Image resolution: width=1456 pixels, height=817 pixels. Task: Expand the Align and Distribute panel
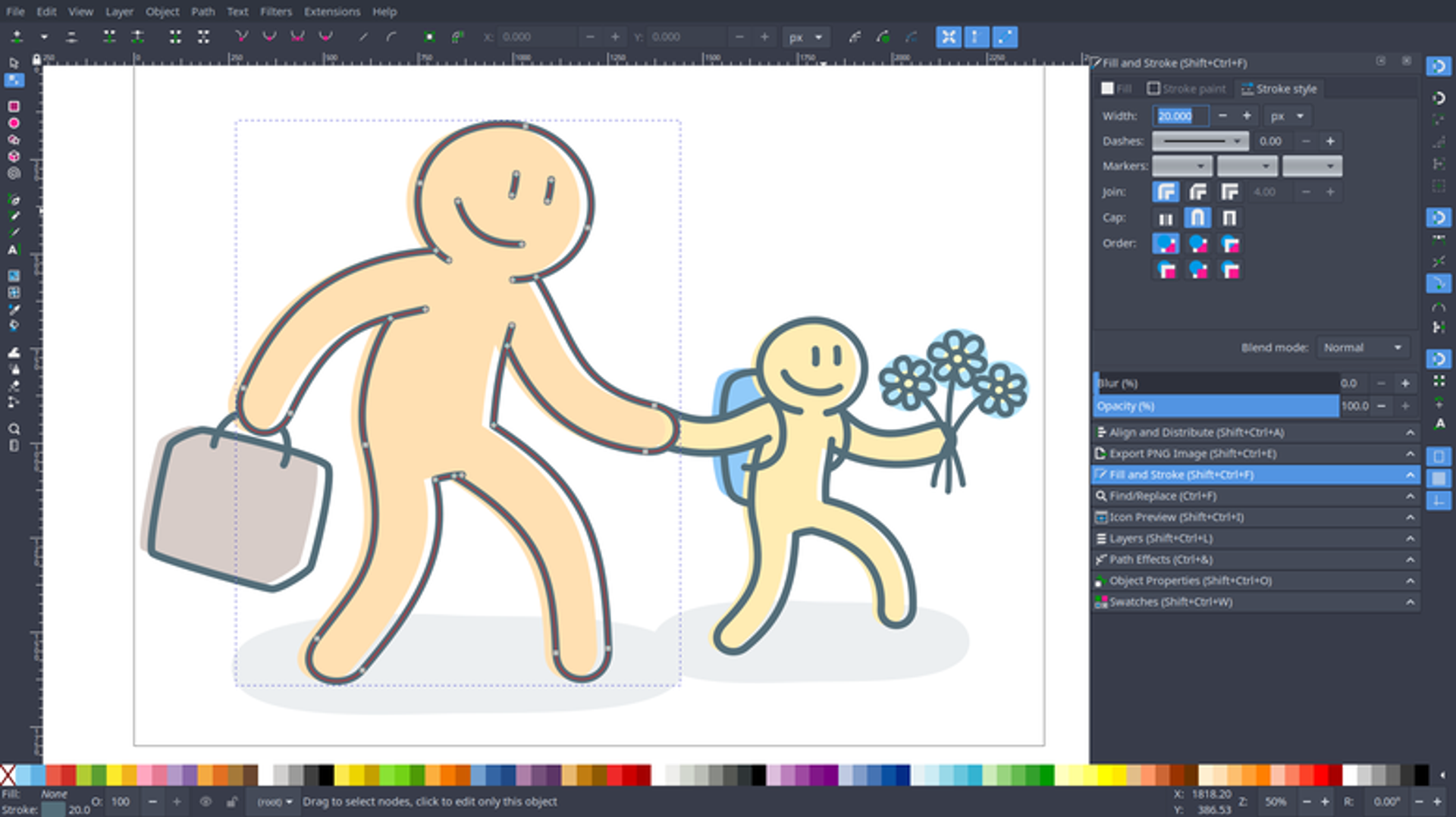point(1256,433)
